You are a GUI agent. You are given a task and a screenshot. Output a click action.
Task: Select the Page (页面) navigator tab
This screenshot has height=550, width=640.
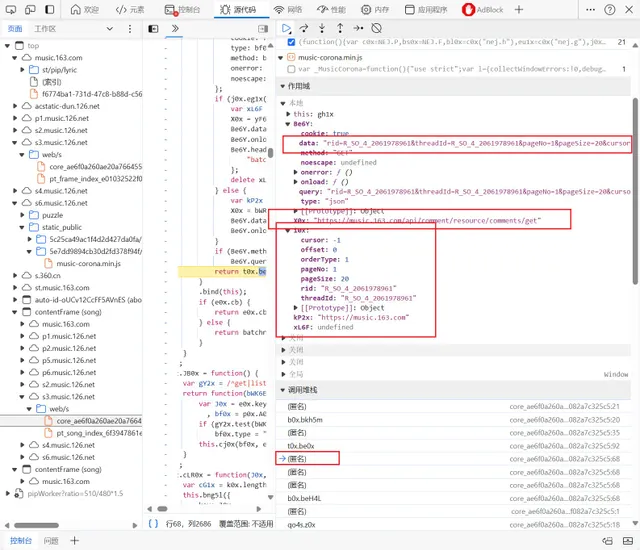click(x=15, y=29)
